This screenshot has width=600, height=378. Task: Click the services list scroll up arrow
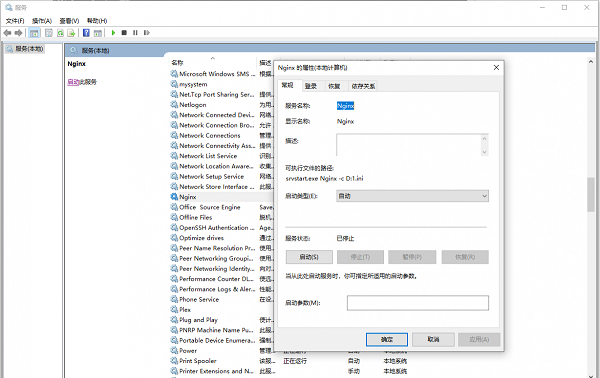tap(591, 61)
